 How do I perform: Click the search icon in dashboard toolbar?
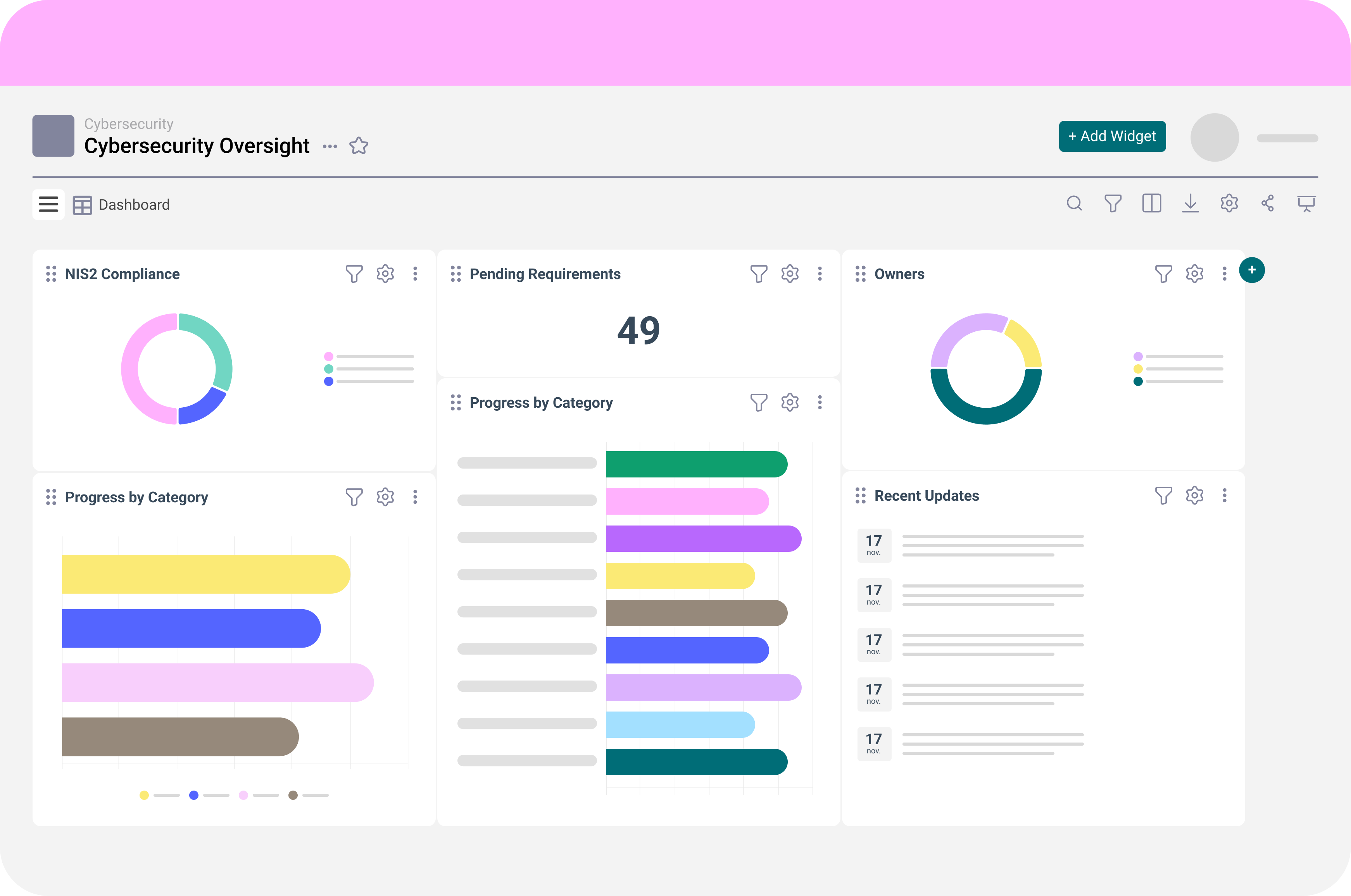pos(1074,203)
